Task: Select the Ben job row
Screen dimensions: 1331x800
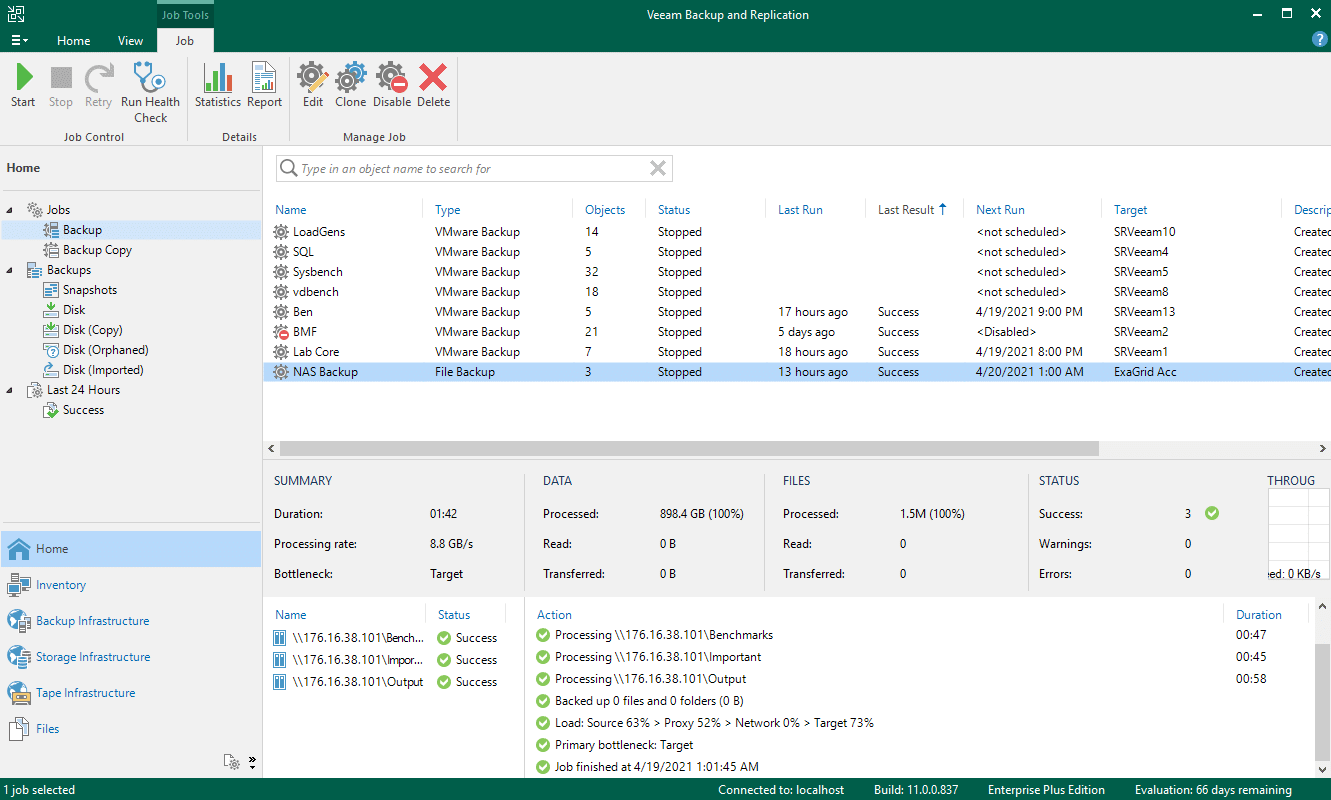Action: click(796, 312)
